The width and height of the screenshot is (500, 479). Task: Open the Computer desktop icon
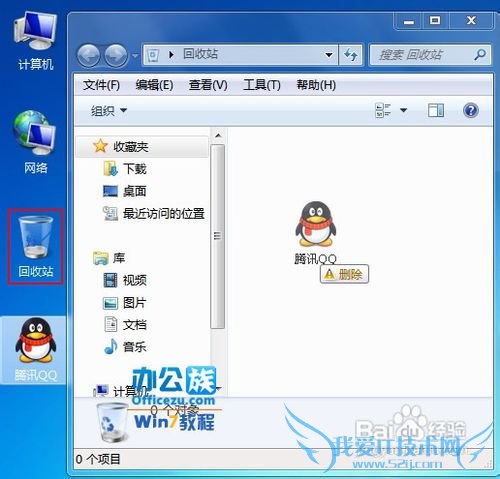(35, 41)
